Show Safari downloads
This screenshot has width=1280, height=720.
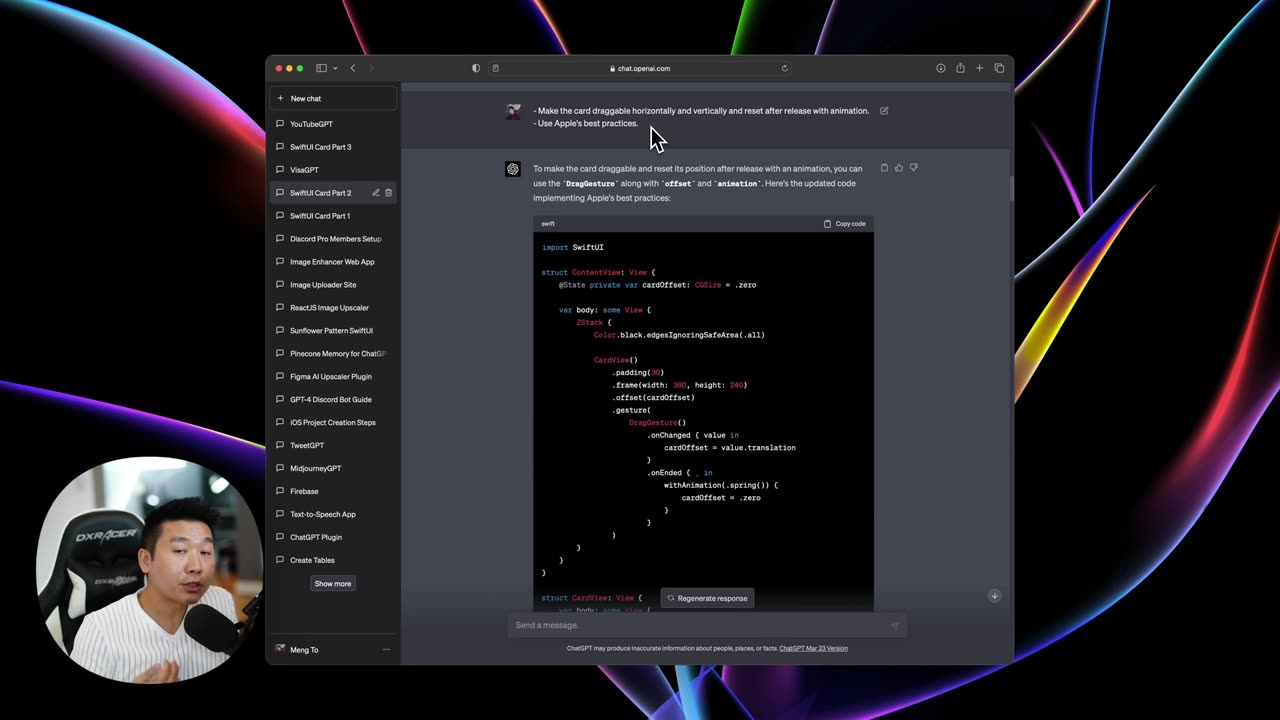click(x=941, y=68)
